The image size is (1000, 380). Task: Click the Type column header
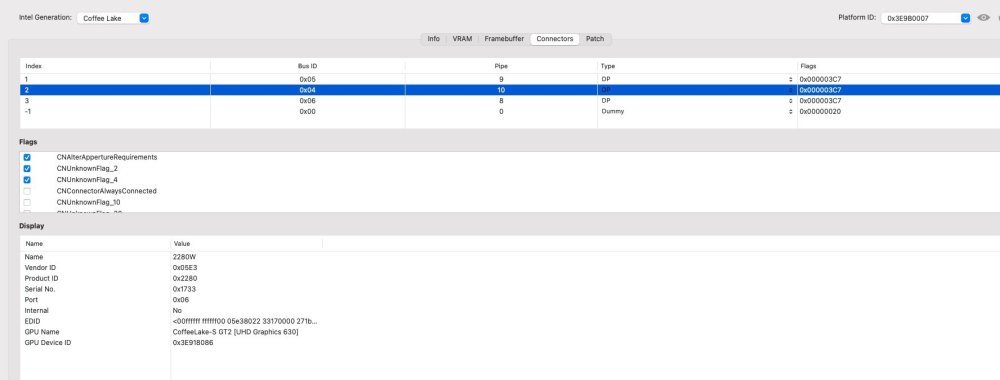(x=608, y=66)
